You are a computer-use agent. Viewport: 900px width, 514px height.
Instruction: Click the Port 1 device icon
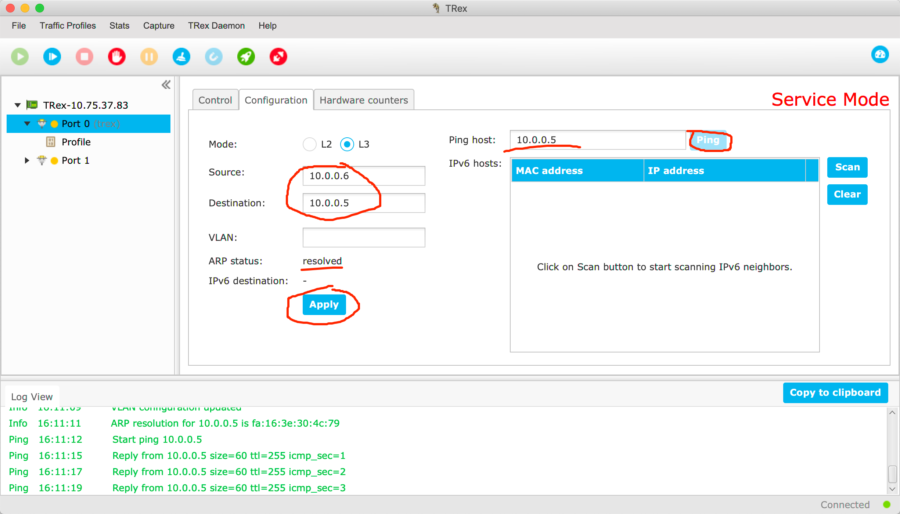coord(42,161)
